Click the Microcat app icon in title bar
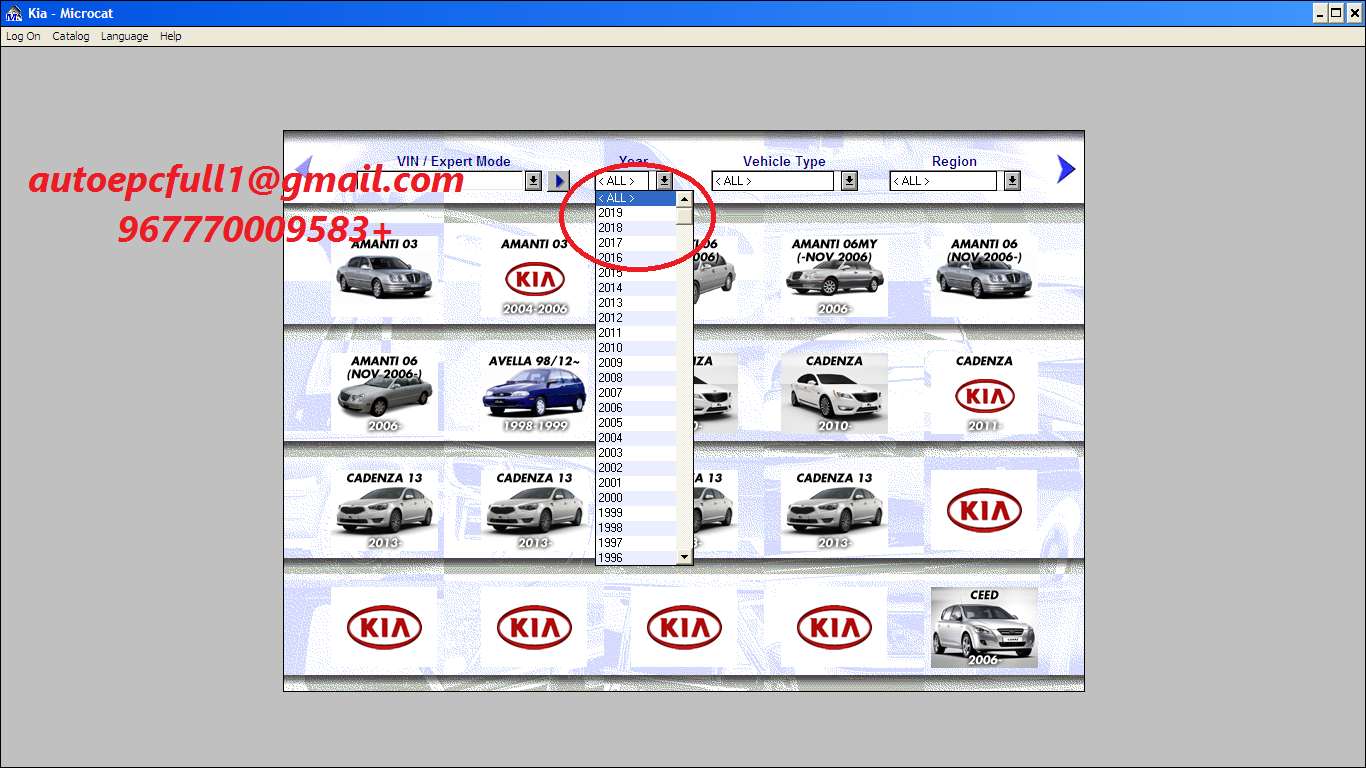Image resolution: width=1366 pixels, height=768 pixels. (14, 13)
